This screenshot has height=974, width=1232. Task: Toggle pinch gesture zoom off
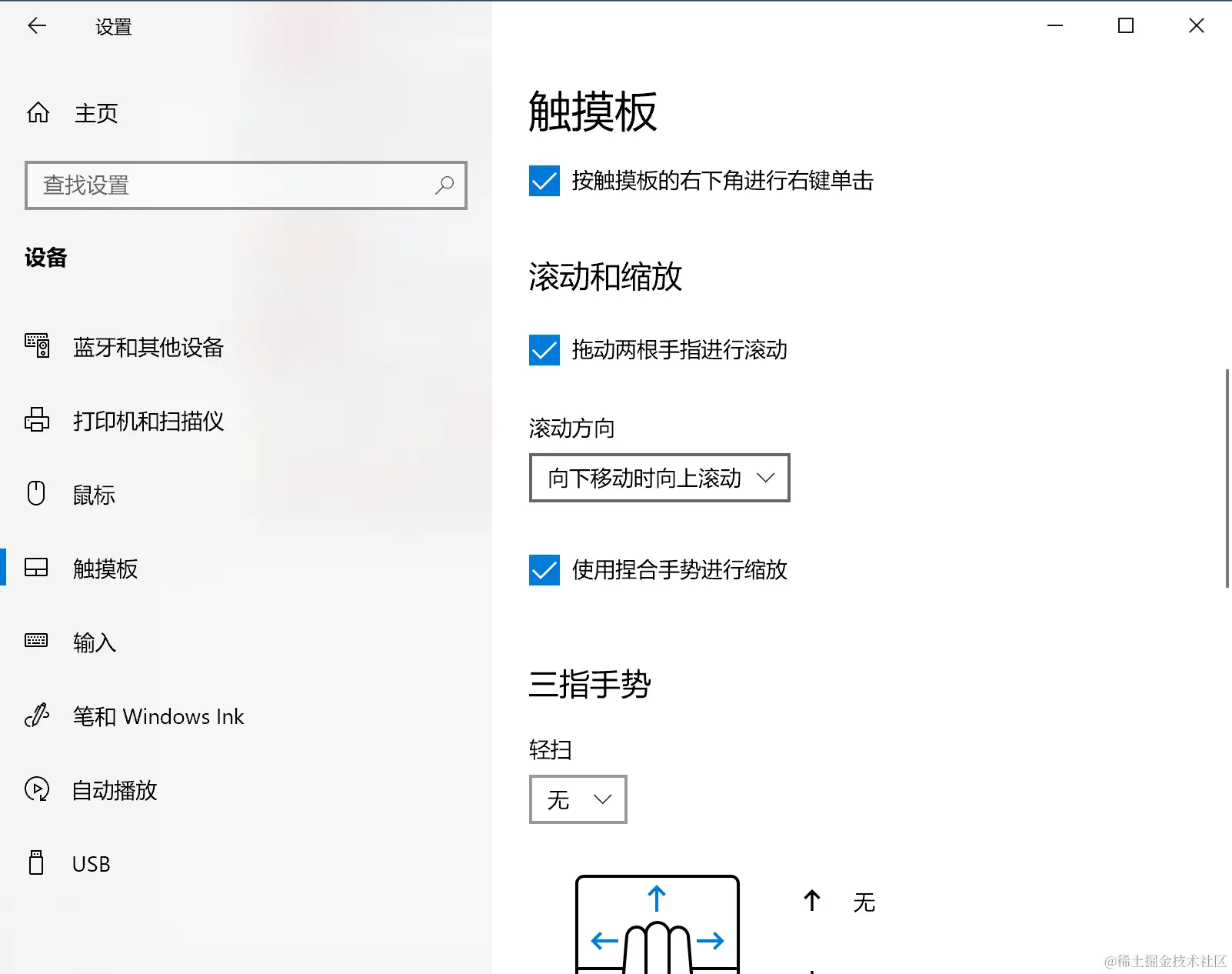click(544, 570)
